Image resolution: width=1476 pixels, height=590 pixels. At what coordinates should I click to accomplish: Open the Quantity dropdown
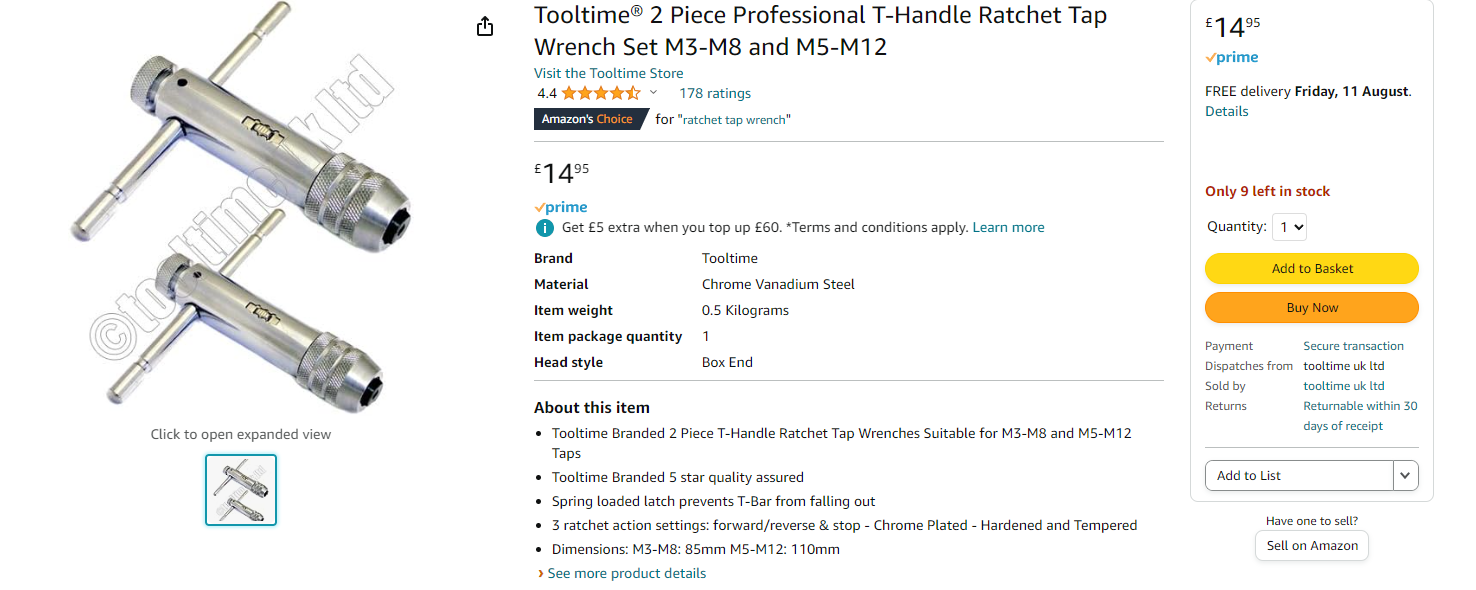point(1292,227)
